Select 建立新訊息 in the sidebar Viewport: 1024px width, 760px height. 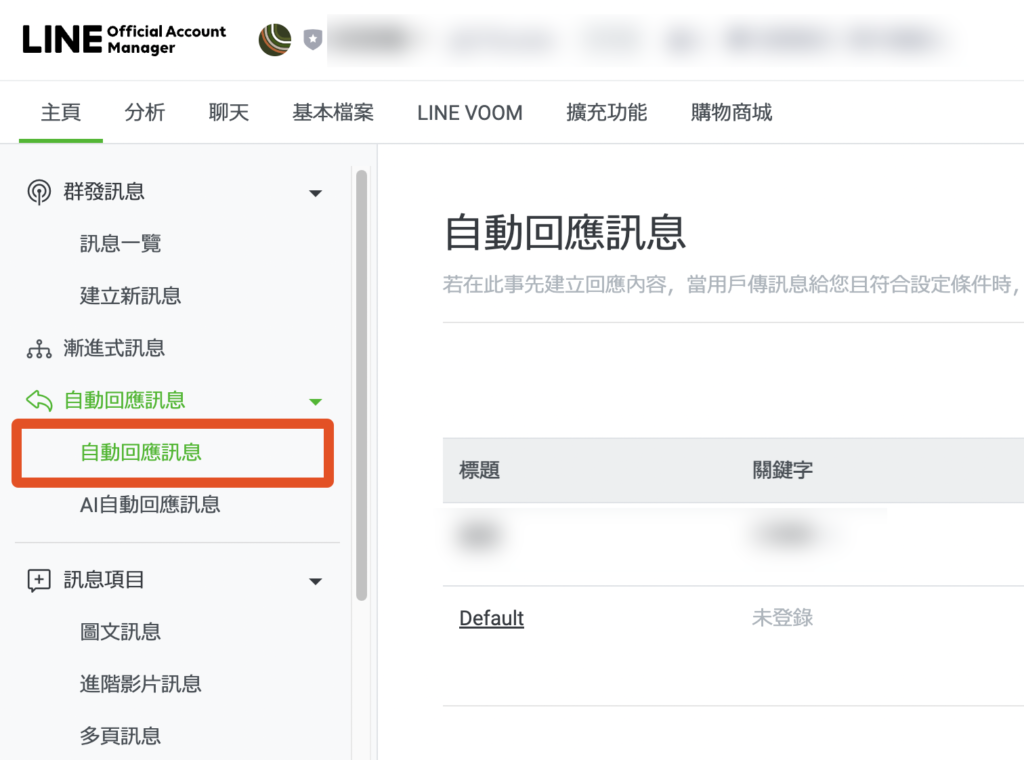[x=131, y=296]
